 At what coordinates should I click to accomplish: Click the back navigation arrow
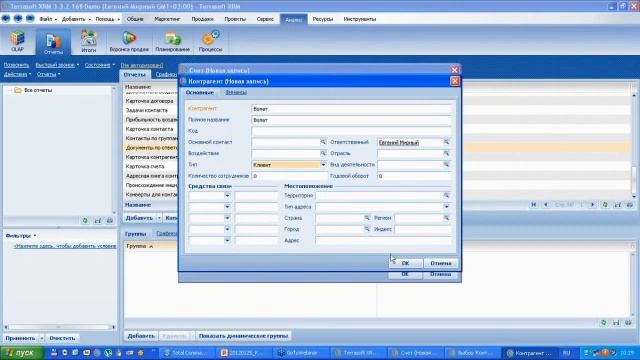tap(6, 18)
